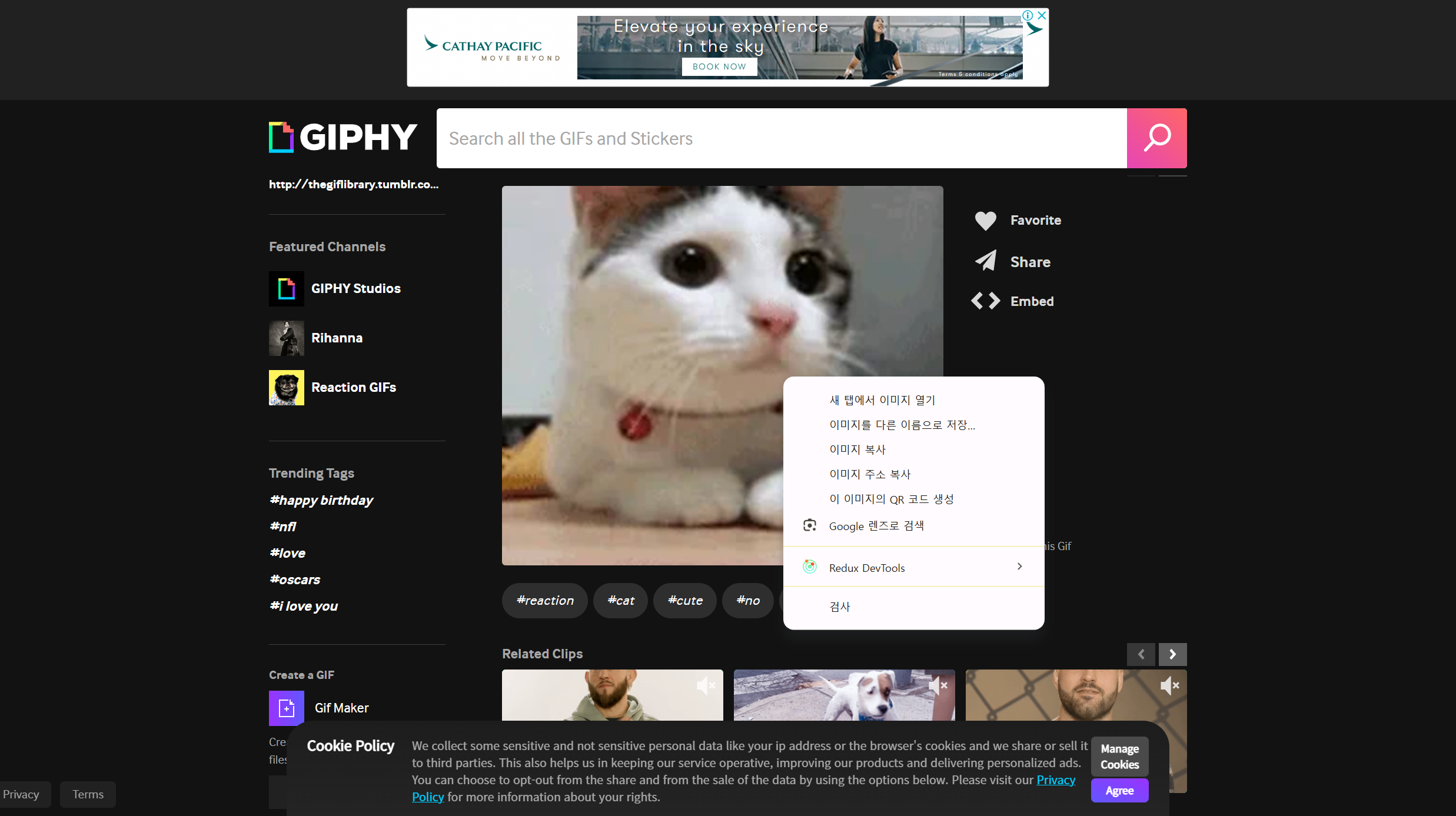Show next related clips
Screen dimensions: 1456x816
click(1172, 654)
